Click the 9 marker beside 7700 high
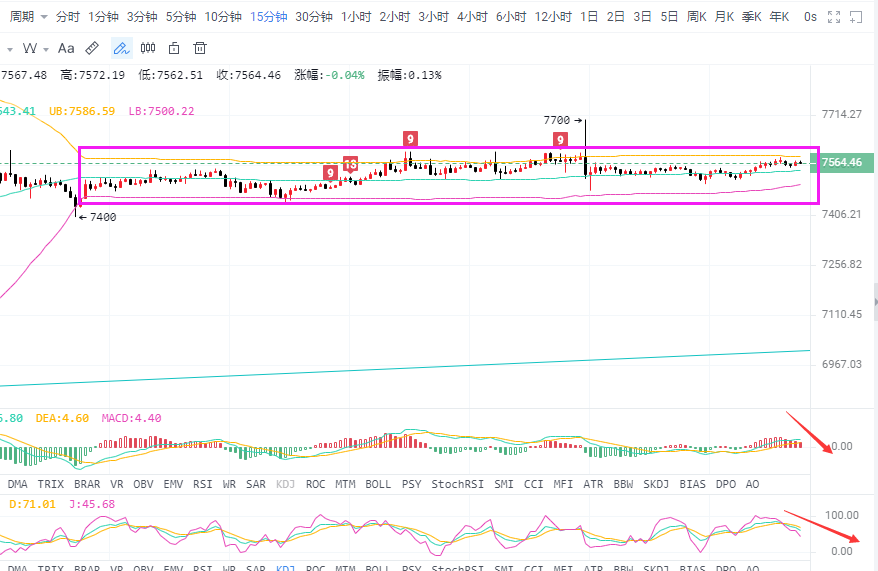 click(560, 139)
